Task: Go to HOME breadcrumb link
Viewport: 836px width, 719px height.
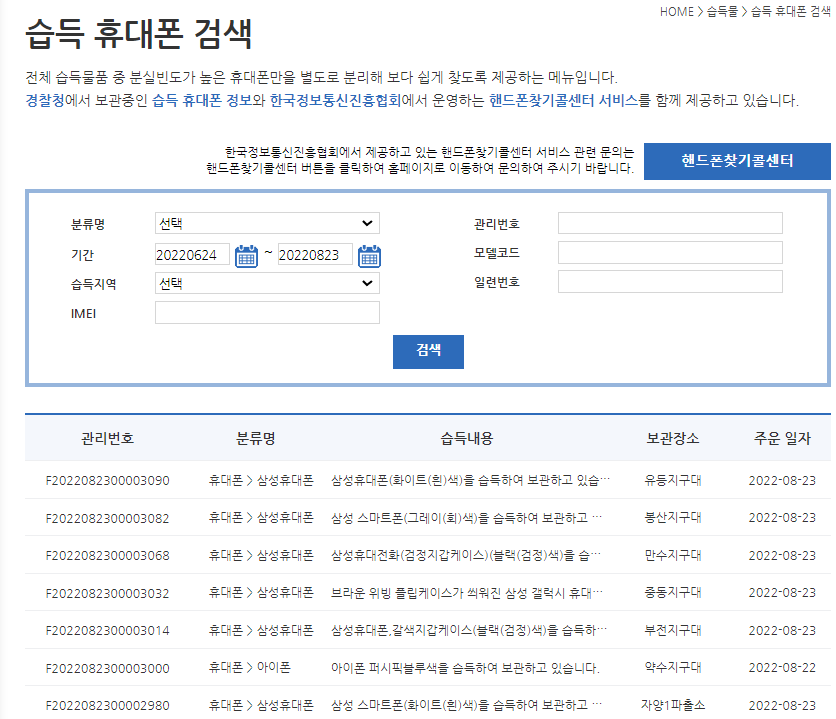Action: (677, 12)
